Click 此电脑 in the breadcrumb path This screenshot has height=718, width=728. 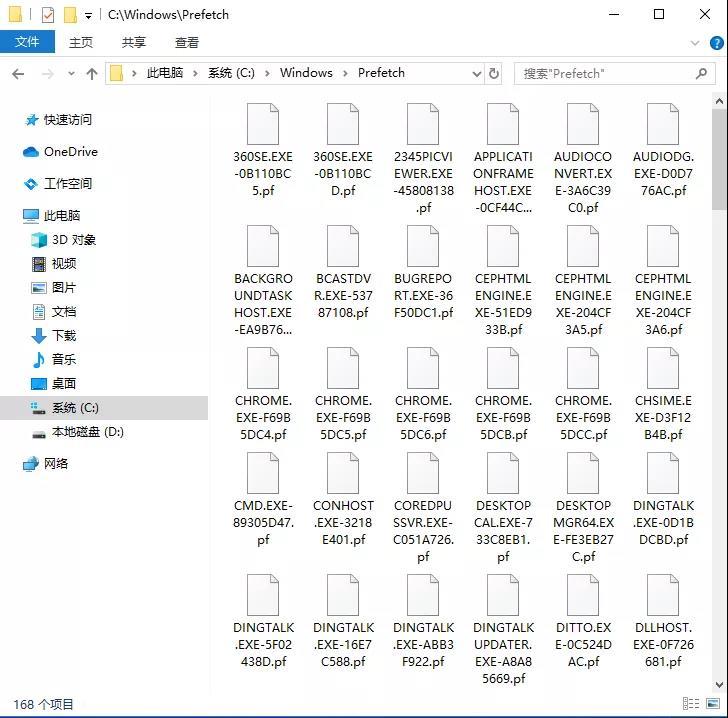click(x=165, y=73)
